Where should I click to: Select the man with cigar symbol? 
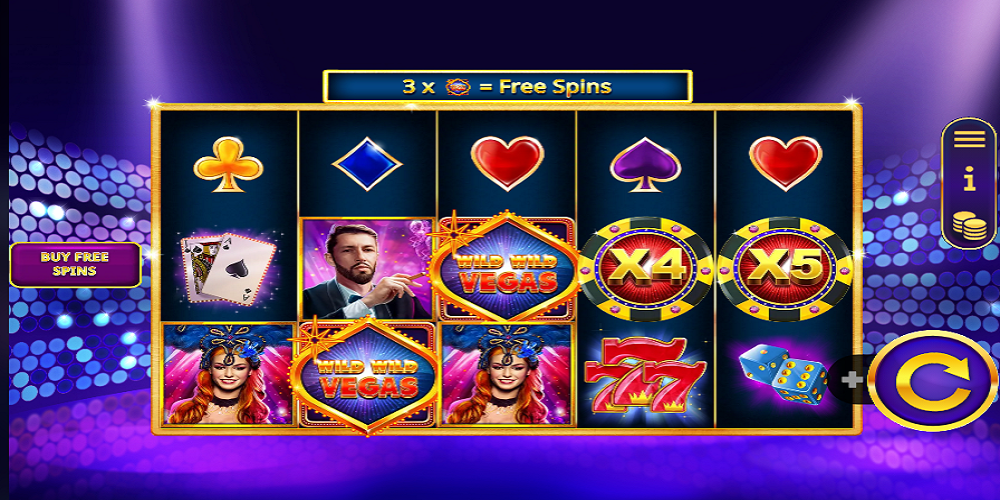[x=367, y=268]
